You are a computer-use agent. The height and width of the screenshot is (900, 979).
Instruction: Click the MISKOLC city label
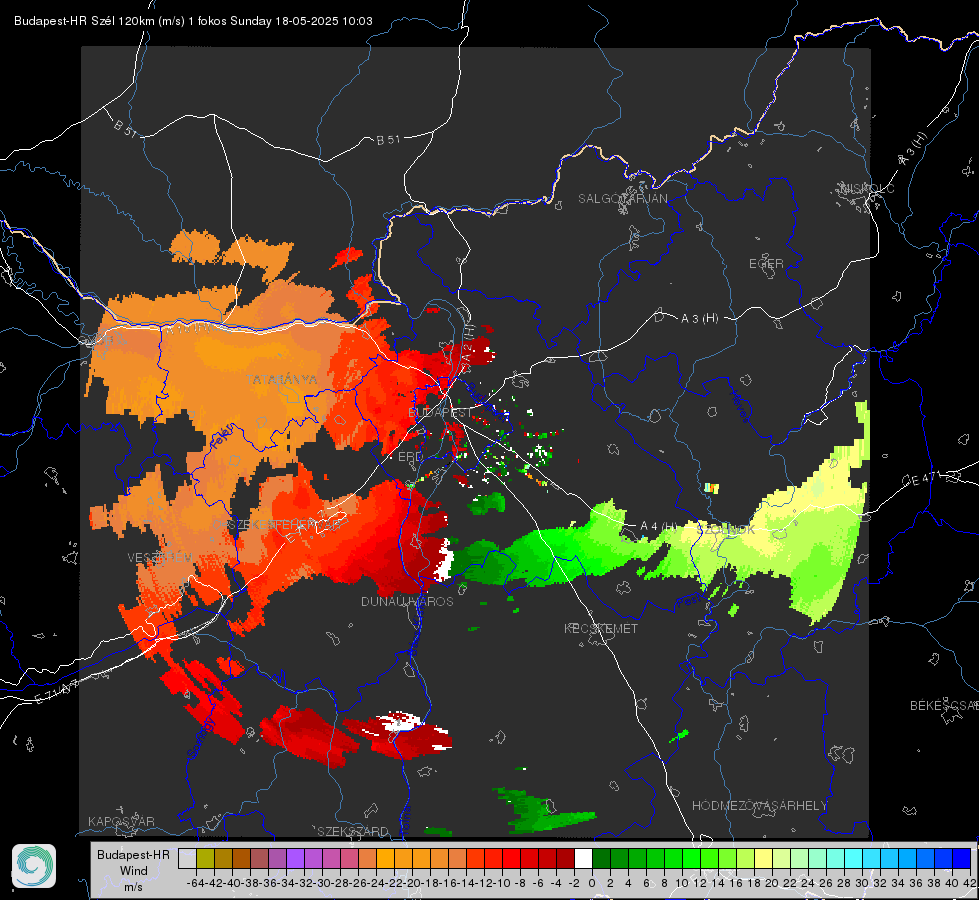click(868, 188)
